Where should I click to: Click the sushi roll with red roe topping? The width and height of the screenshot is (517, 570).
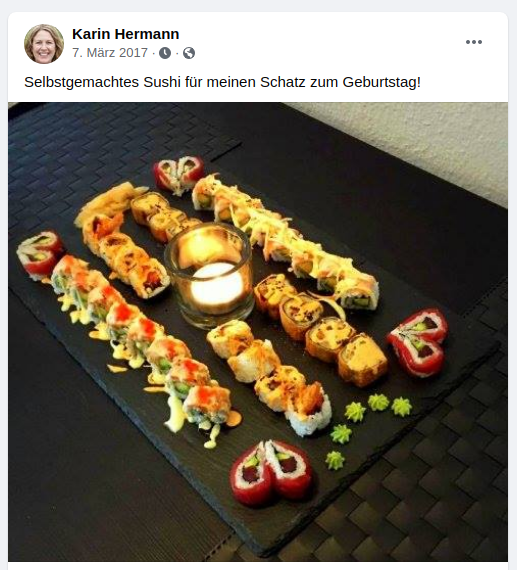145,342
